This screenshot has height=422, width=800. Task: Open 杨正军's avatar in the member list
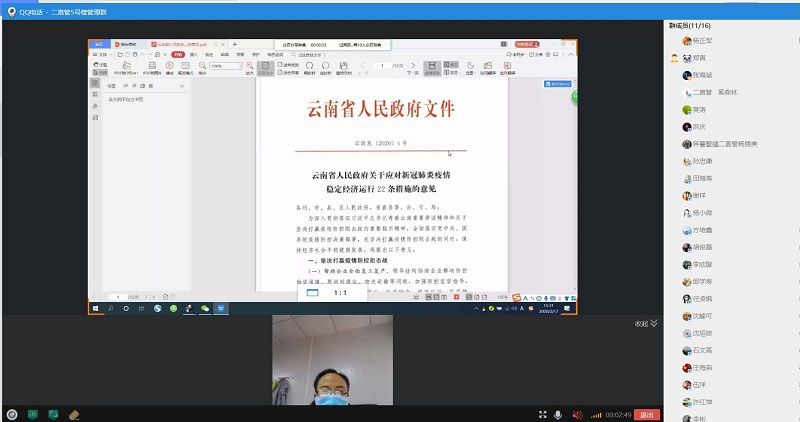[x=687, y=41]
